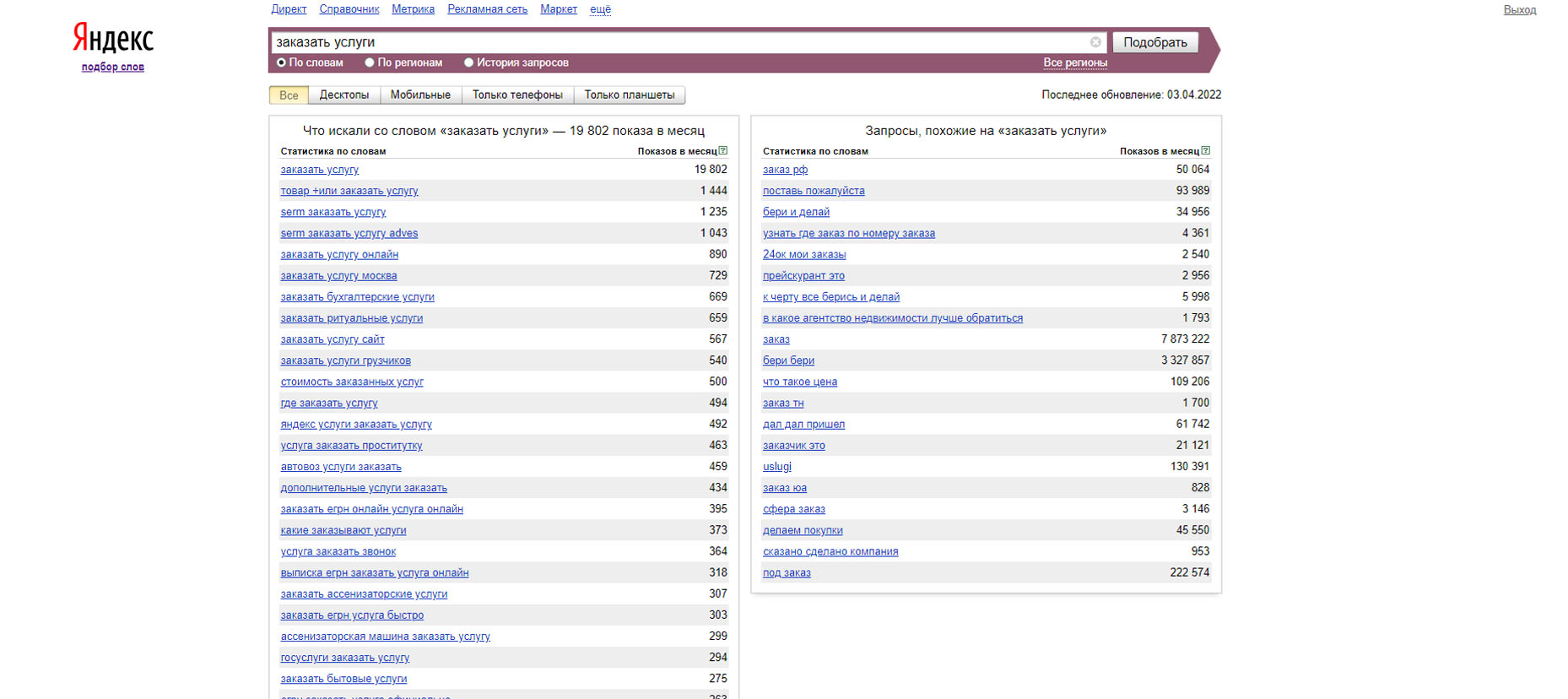Image resolution: width=1568 pixels, height=699 pixels.
Task: Open similar query 'бери и делай'
Action: tap(796, 212)
